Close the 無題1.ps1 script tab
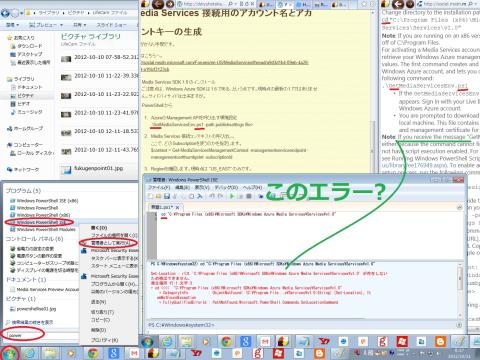480x360 pixels. (177, 207)
